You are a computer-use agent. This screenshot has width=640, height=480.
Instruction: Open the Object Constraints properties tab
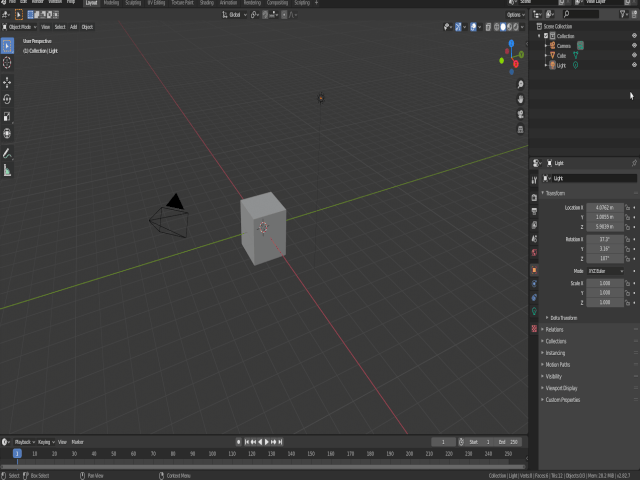534,298
